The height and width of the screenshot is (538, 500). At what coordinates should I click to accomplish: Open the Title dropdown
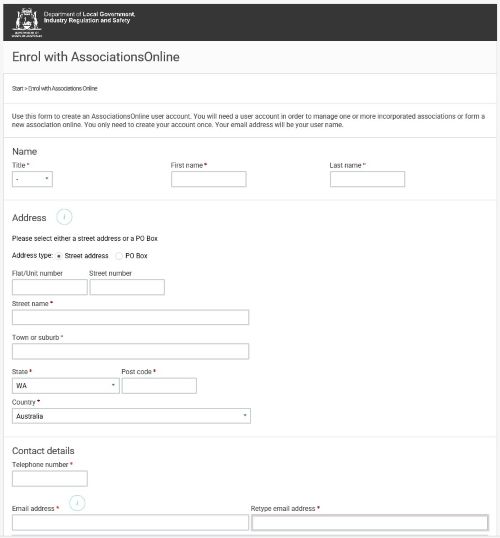click(32, 179)
